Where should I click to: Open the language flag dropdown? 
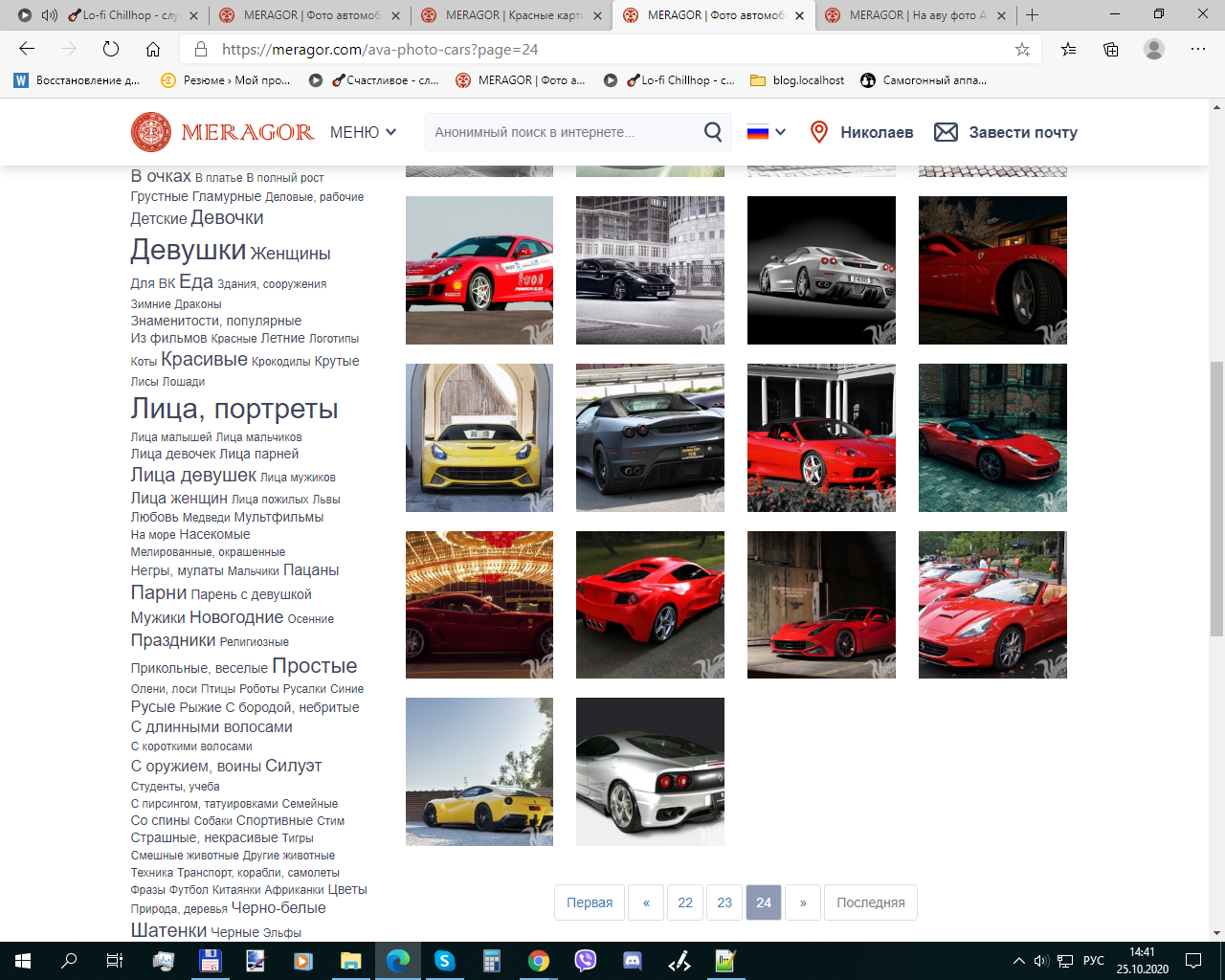click(x=767, y=132)
